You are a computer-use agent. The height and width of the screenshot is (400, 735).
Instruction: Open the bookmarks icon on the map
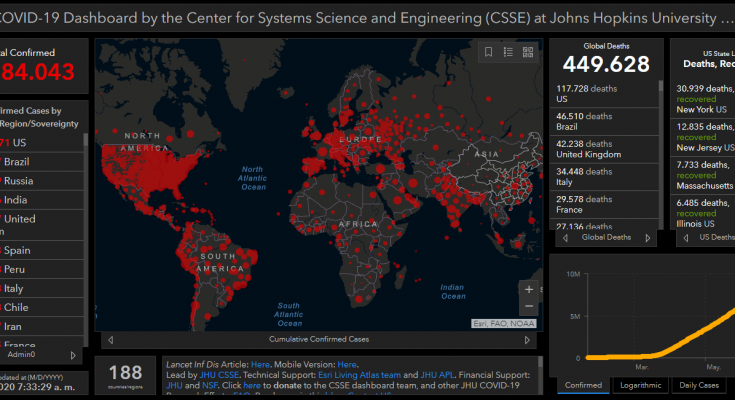tap(488, 52)
